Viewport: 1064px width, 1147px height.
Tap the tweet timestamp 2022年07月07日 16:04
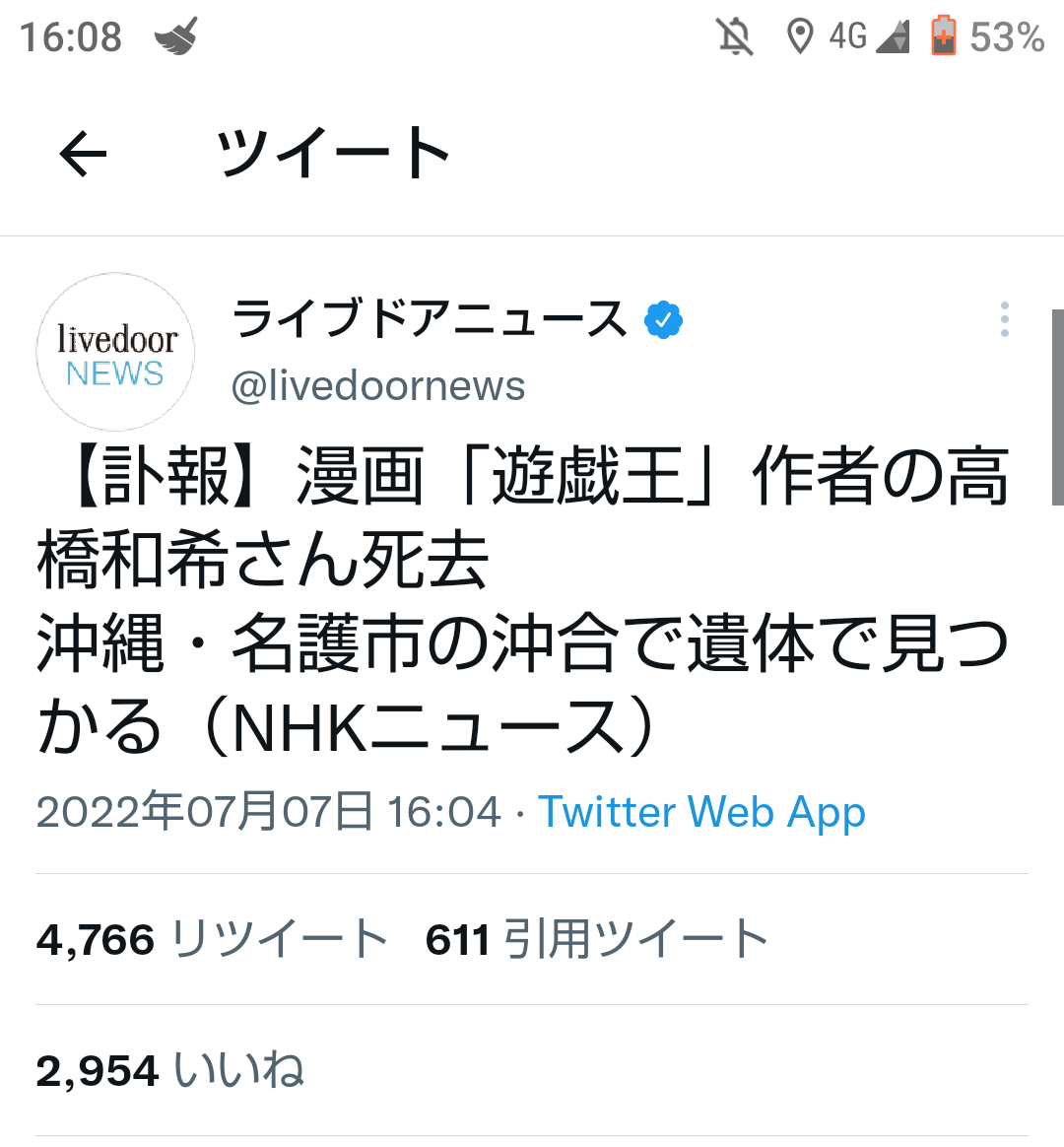269,812
